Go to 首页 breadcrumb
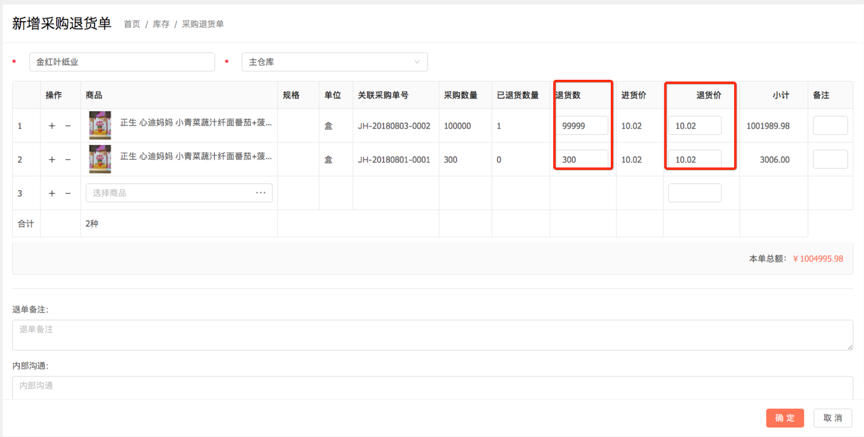864x437 pixels. 132,24
